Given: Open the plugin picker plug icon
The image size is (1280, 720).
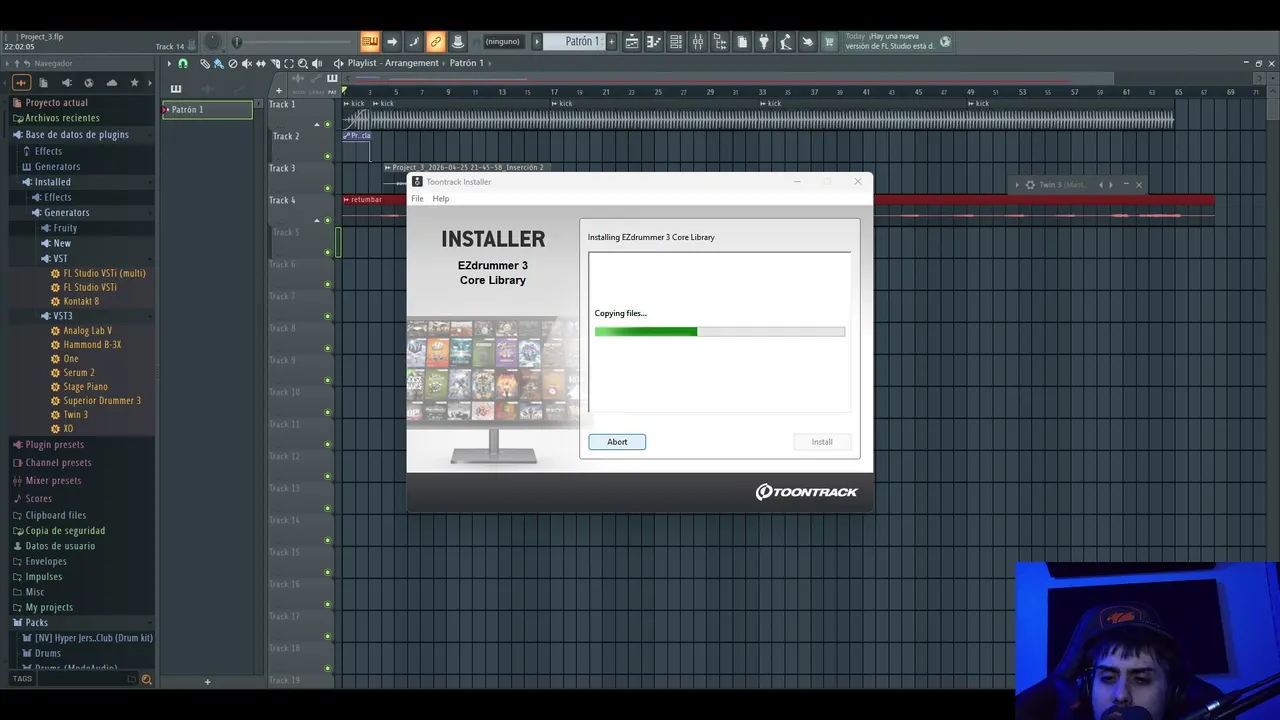Looking at the screenshot, I should click(764, 42).
